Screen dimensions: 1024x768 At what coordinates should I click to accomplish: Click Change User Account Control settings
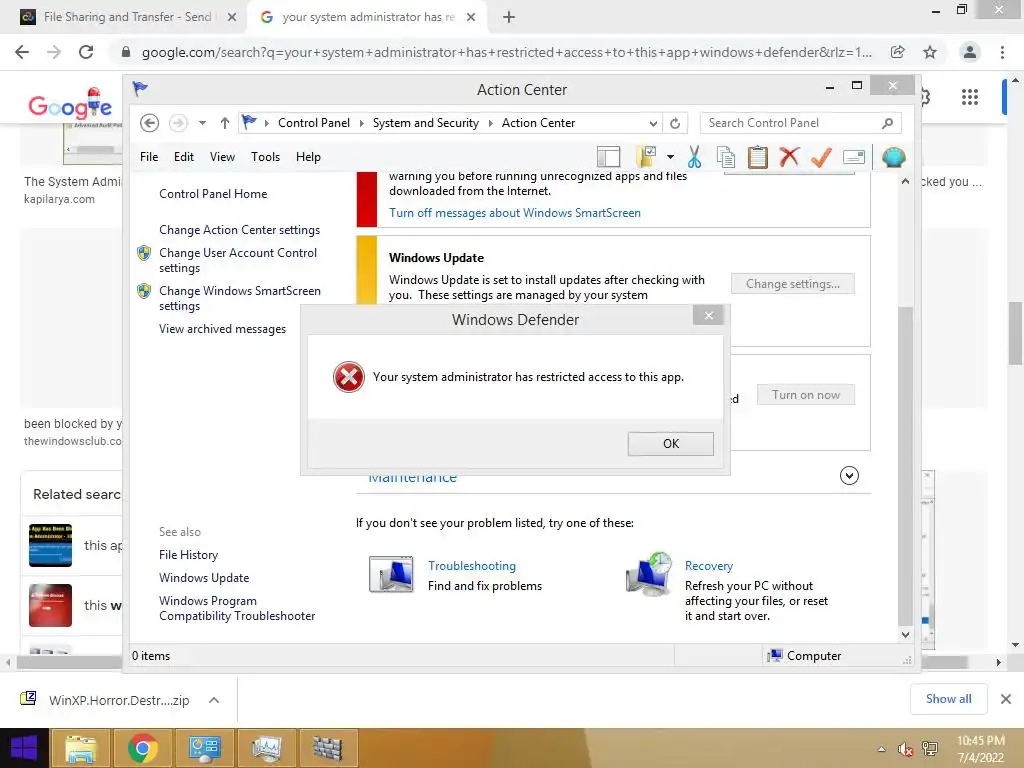click(x=238, y=260)
